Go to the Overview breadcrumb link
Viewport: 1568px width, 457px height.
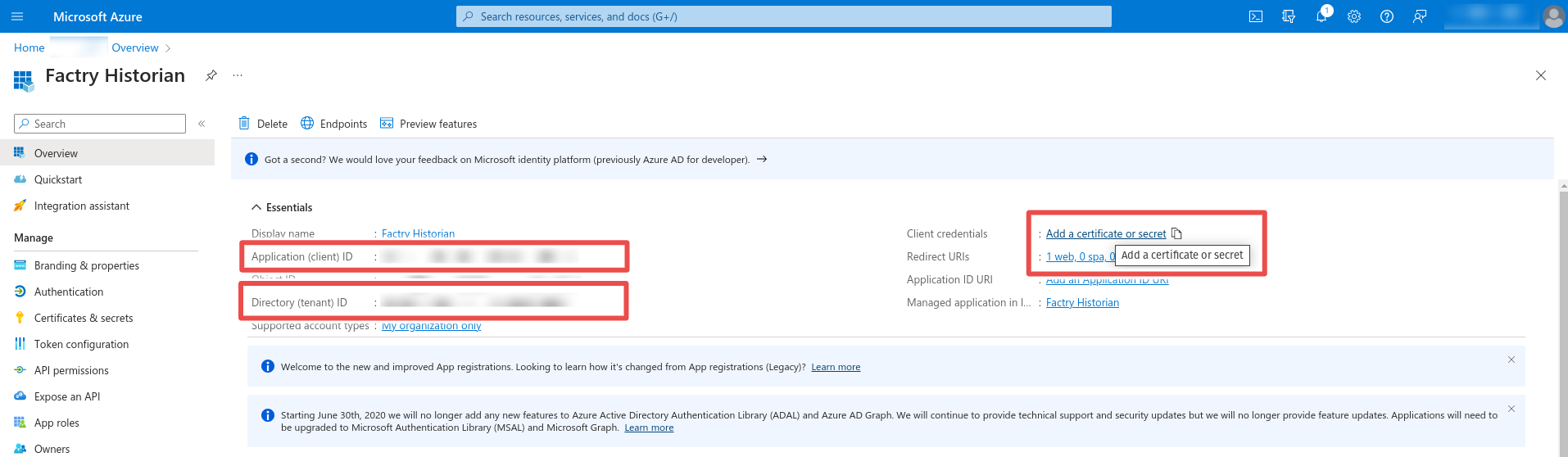135,48
